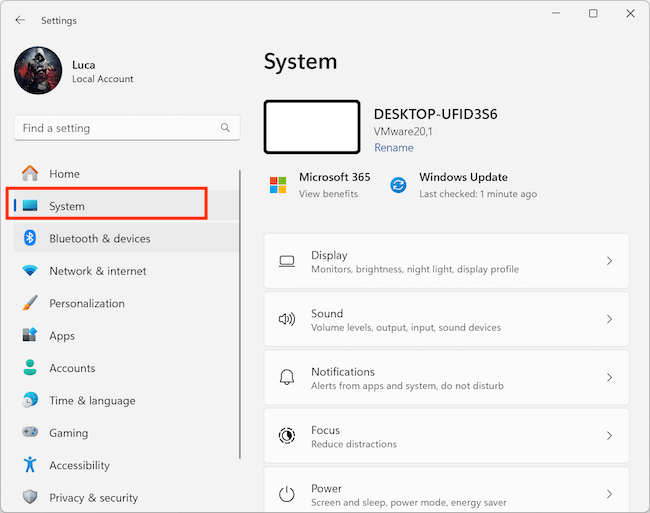Click the Sound speaker icon
The height and width of the screenshot is (513, 650).
point(287,319)
